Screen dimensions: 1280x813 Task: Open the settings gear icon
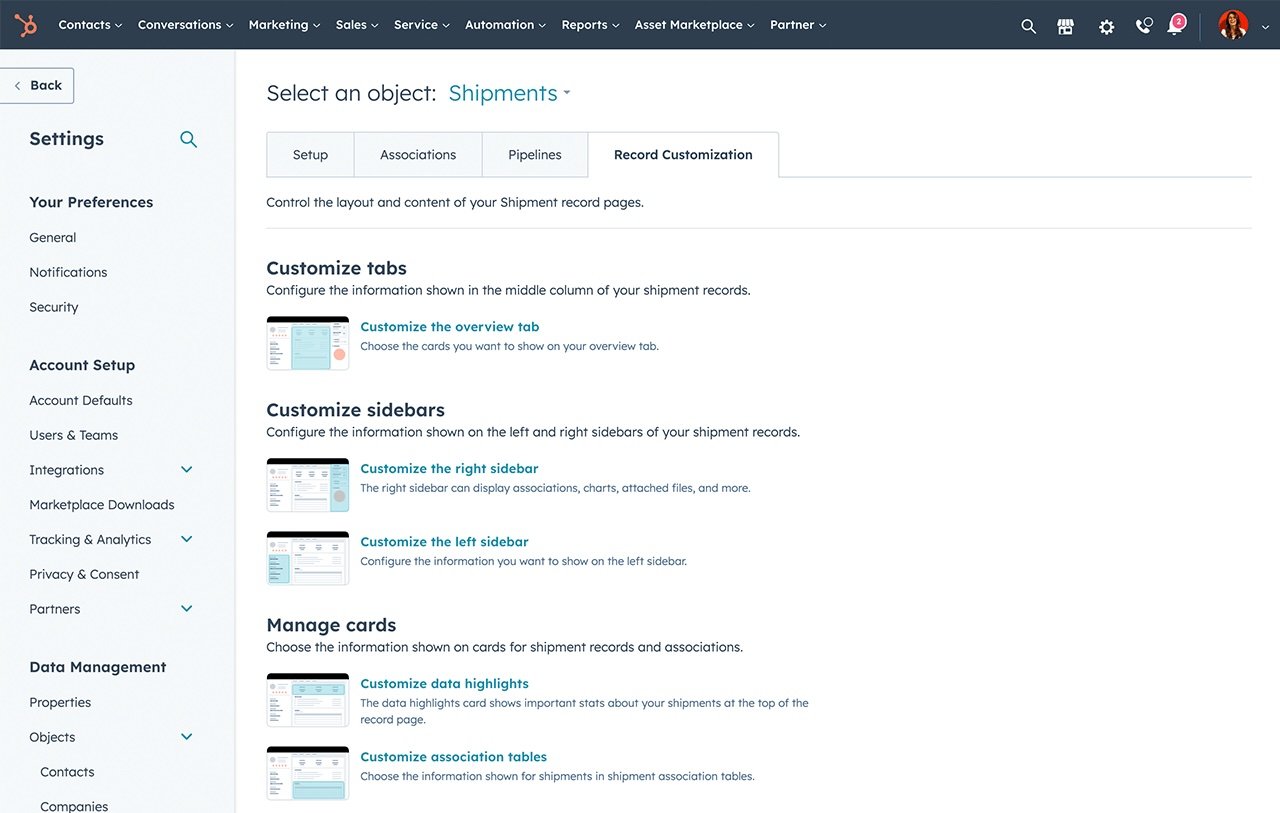(x=1106, y=26)
